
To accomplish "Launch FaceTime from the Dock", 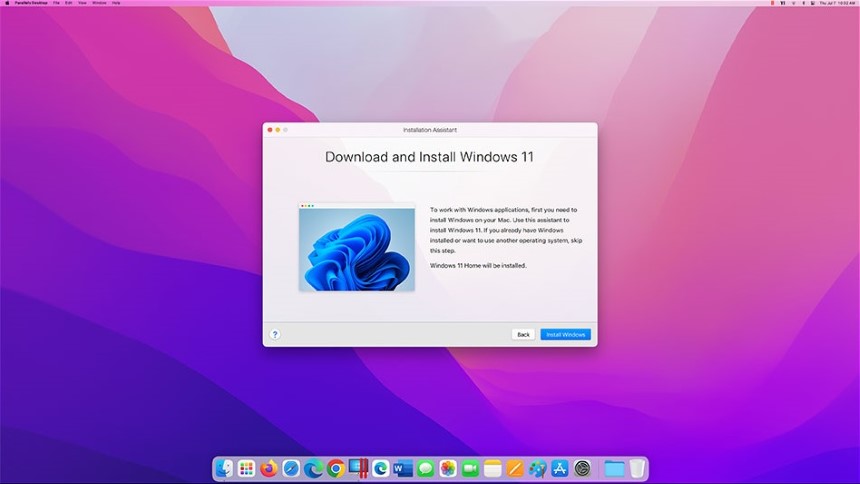I will (471, 469).
